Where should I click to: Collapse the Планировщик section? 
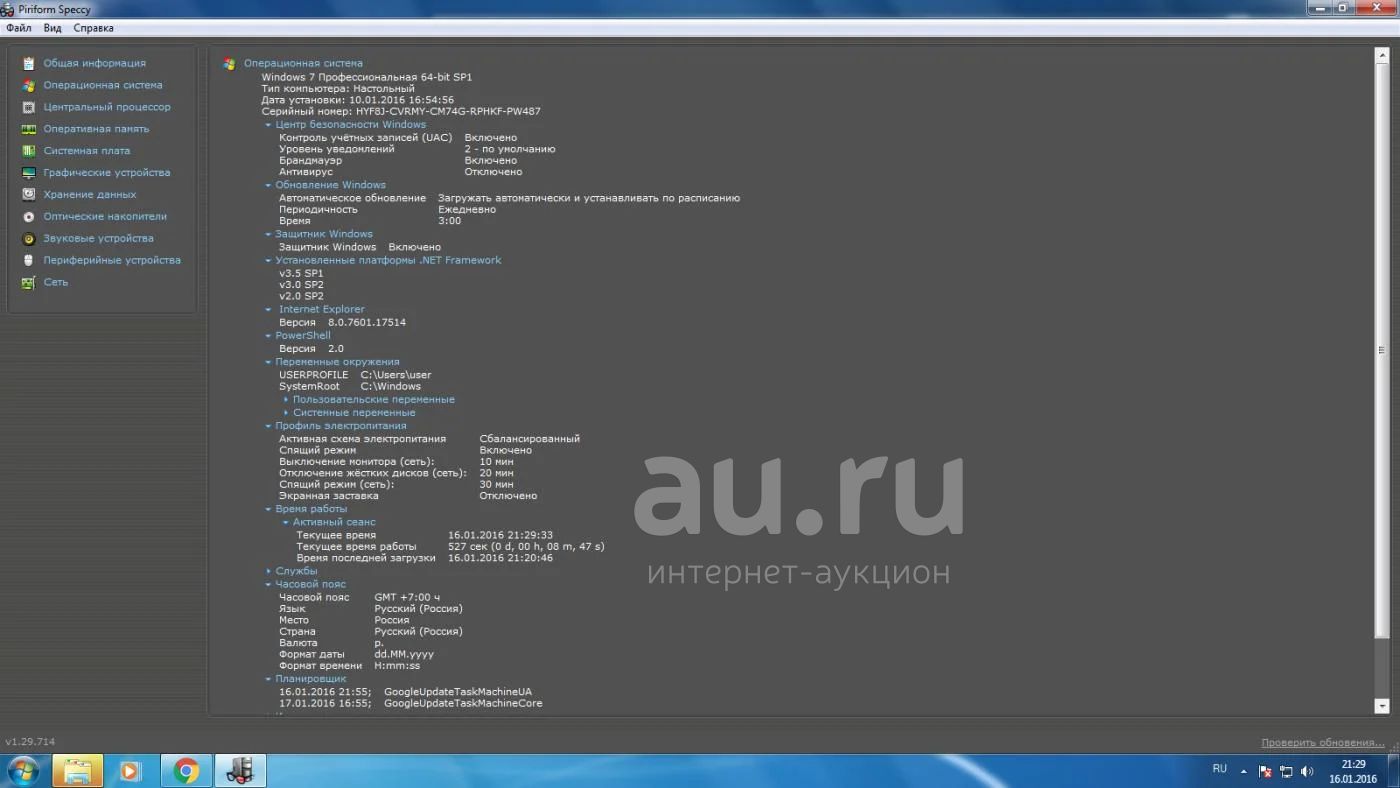(268, 679)
